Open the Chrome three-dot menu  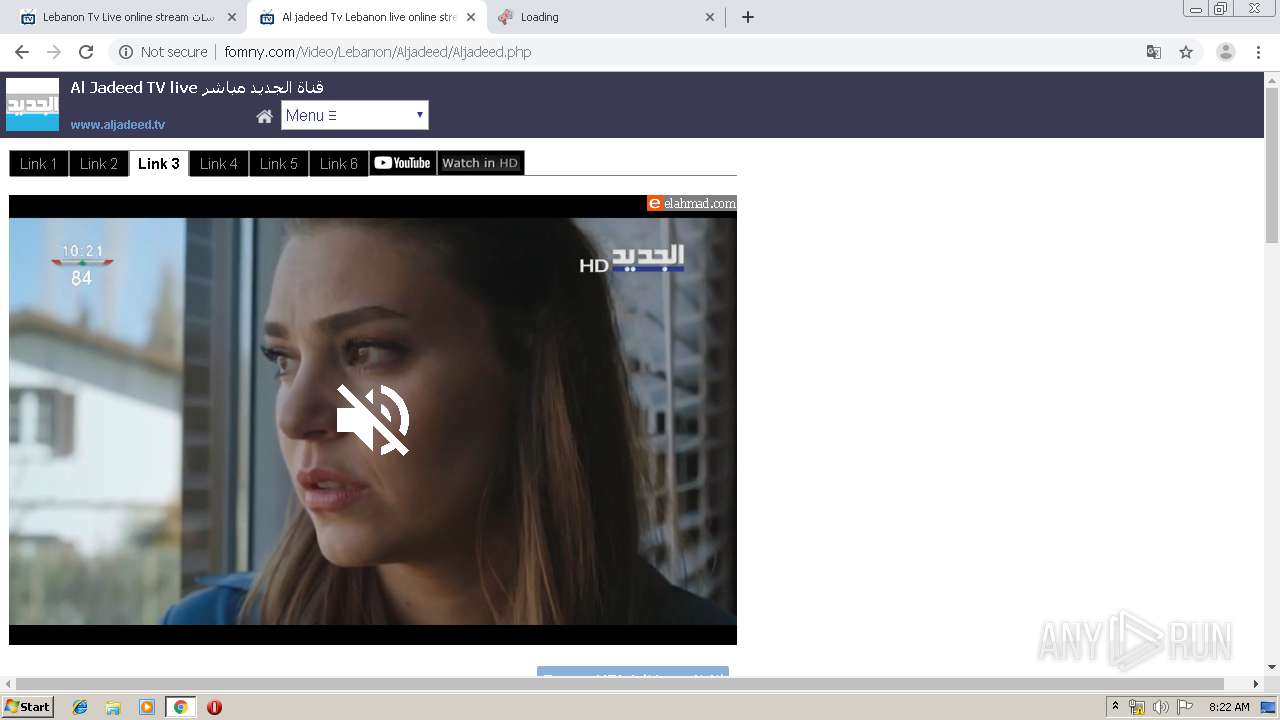pyautogui.click(x=1258, y=52)
